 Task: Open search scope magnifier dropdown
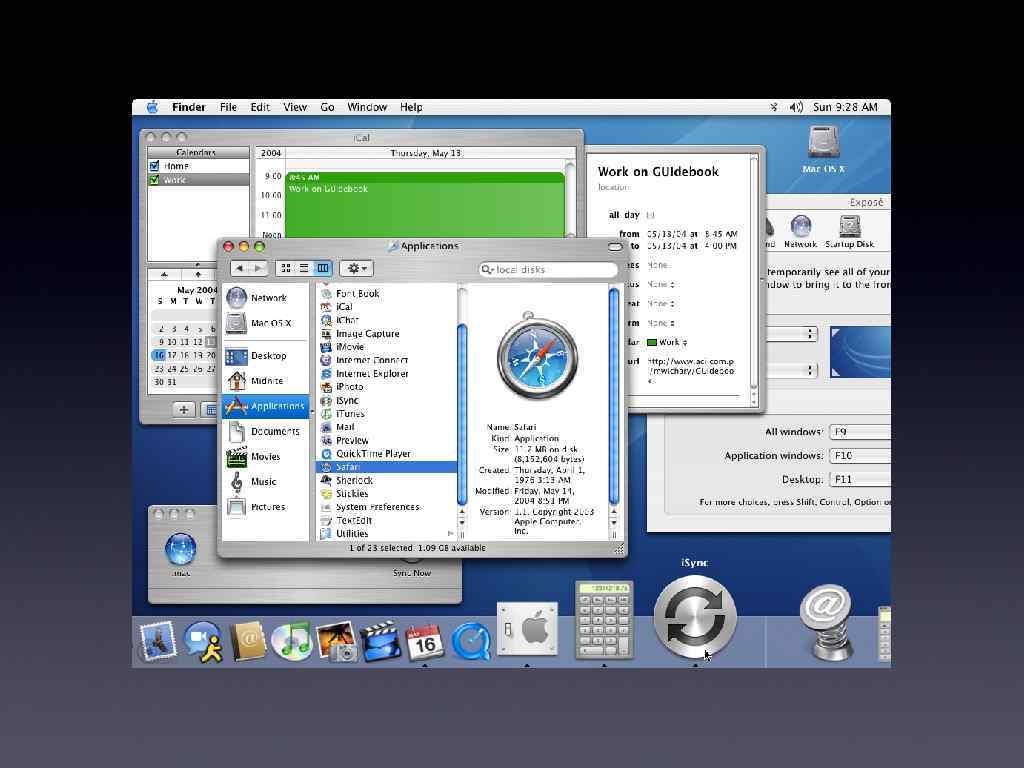tap(487, 269)
